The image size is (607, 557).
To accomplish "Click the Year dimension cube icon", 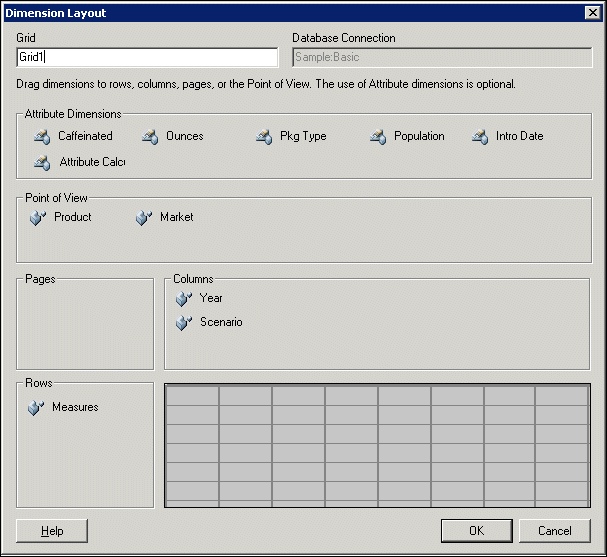I will point(183,299).
